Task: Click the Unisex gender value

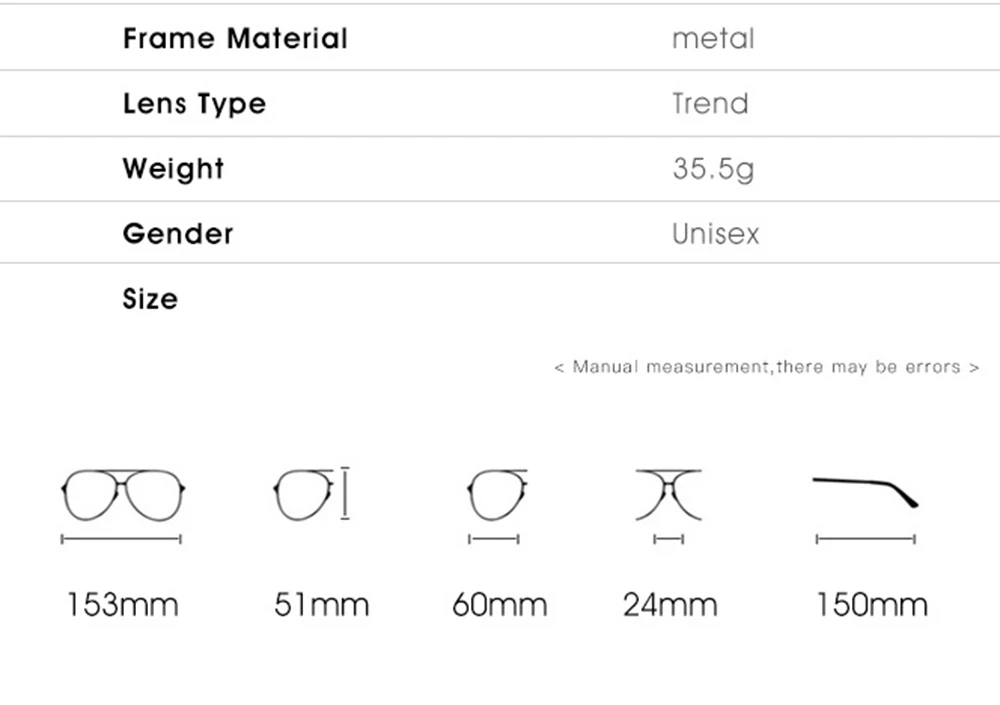Action: [x=716, y=234]
